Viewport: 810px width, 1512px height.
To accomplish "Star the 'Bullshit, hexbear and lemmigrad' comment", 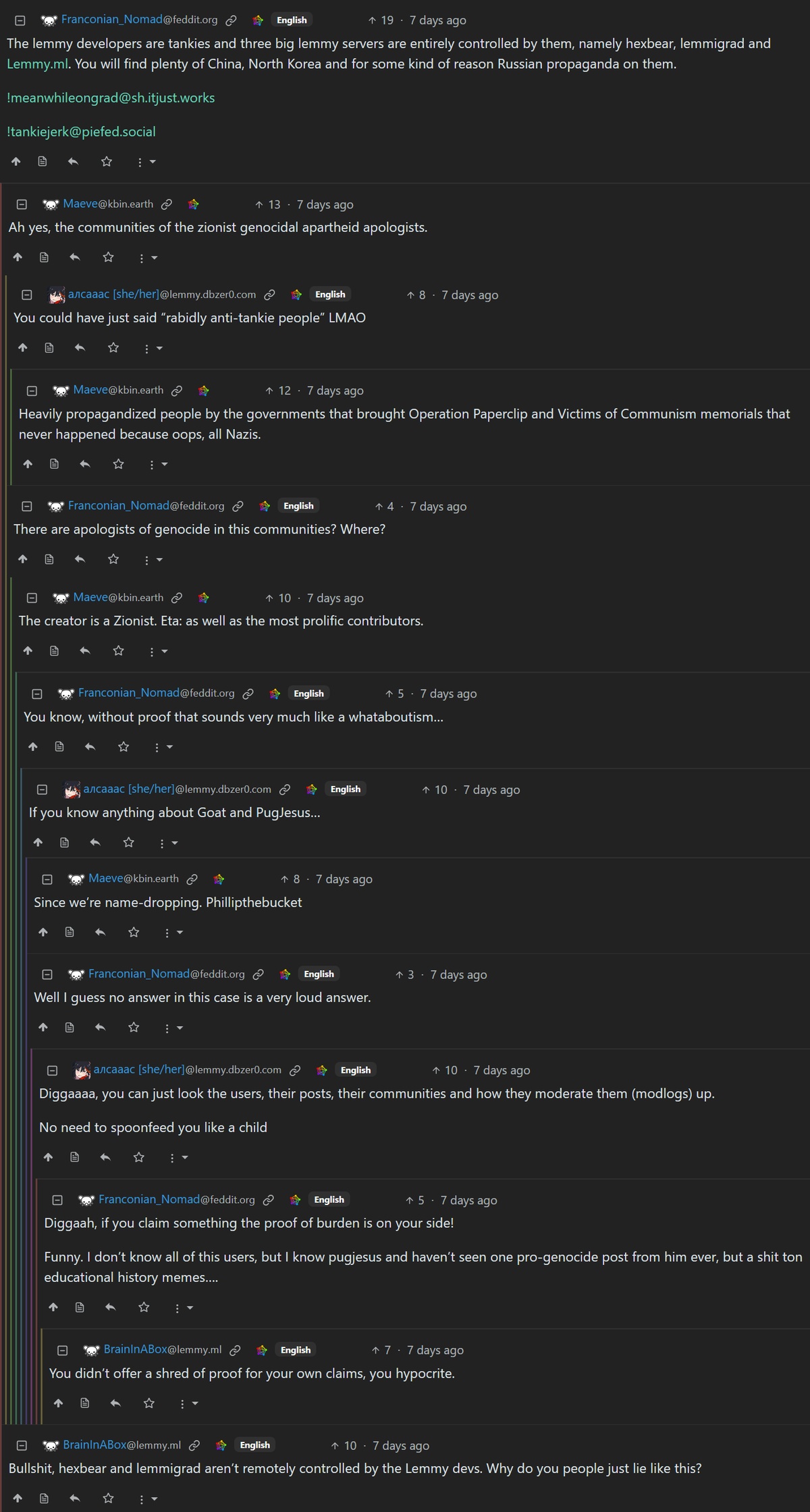I will [108, 1499].
